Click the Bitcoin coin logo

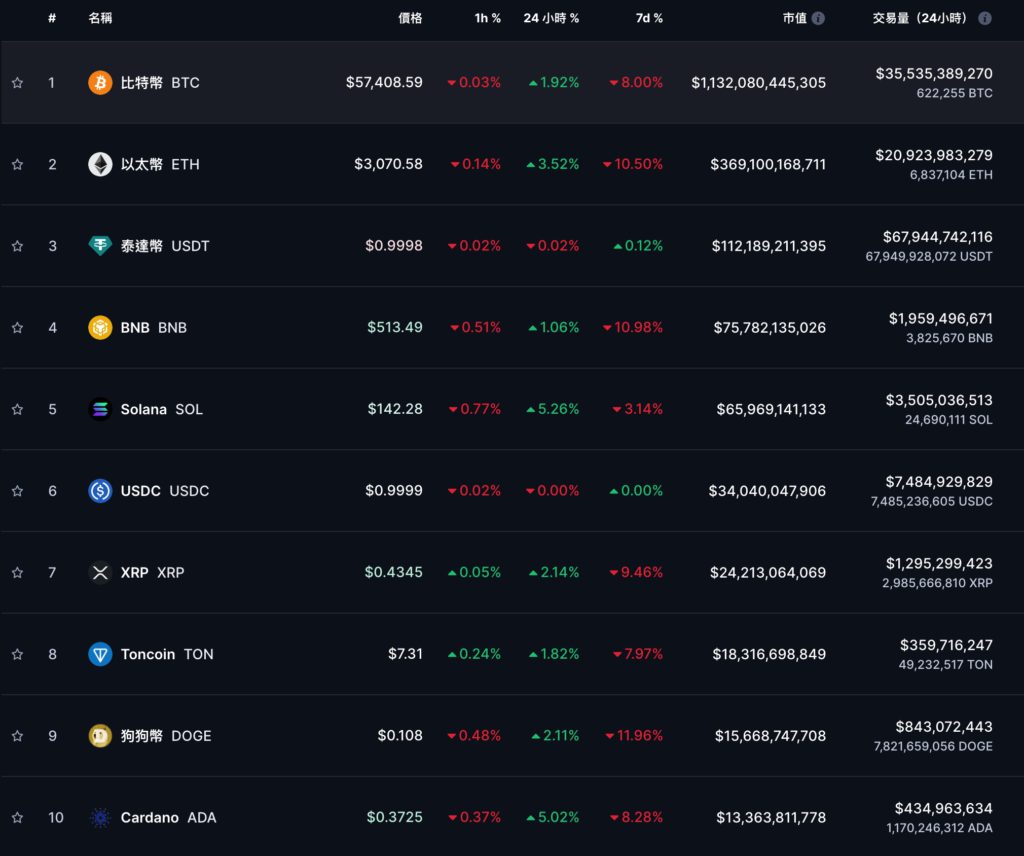[x=100, y=82]
